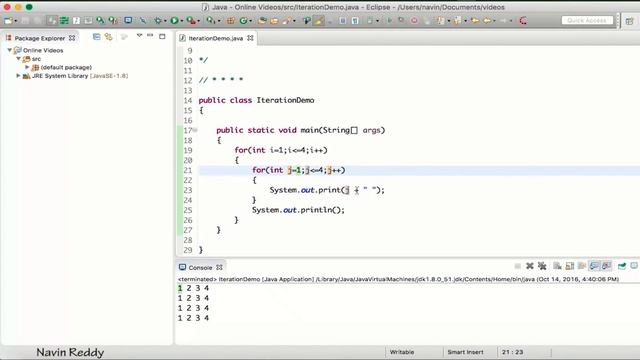The width and height of the screenshot is (640, 360).
Task: Click the Run Last Tool icon
Action: click(190, 20)
